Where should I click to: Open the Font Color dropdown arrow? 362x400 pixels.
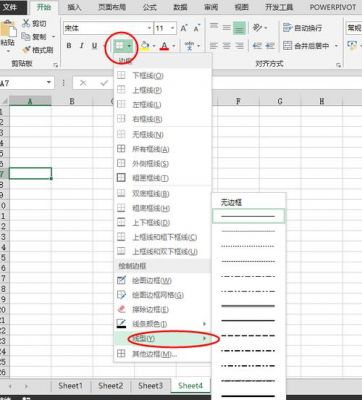(174, 46)
